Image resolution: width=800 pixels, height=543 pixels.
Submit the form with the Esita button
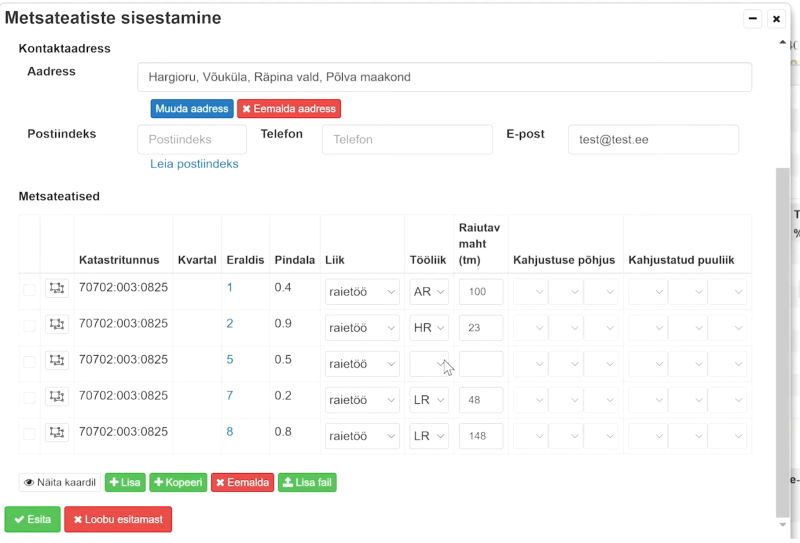[x=32, y=519]
